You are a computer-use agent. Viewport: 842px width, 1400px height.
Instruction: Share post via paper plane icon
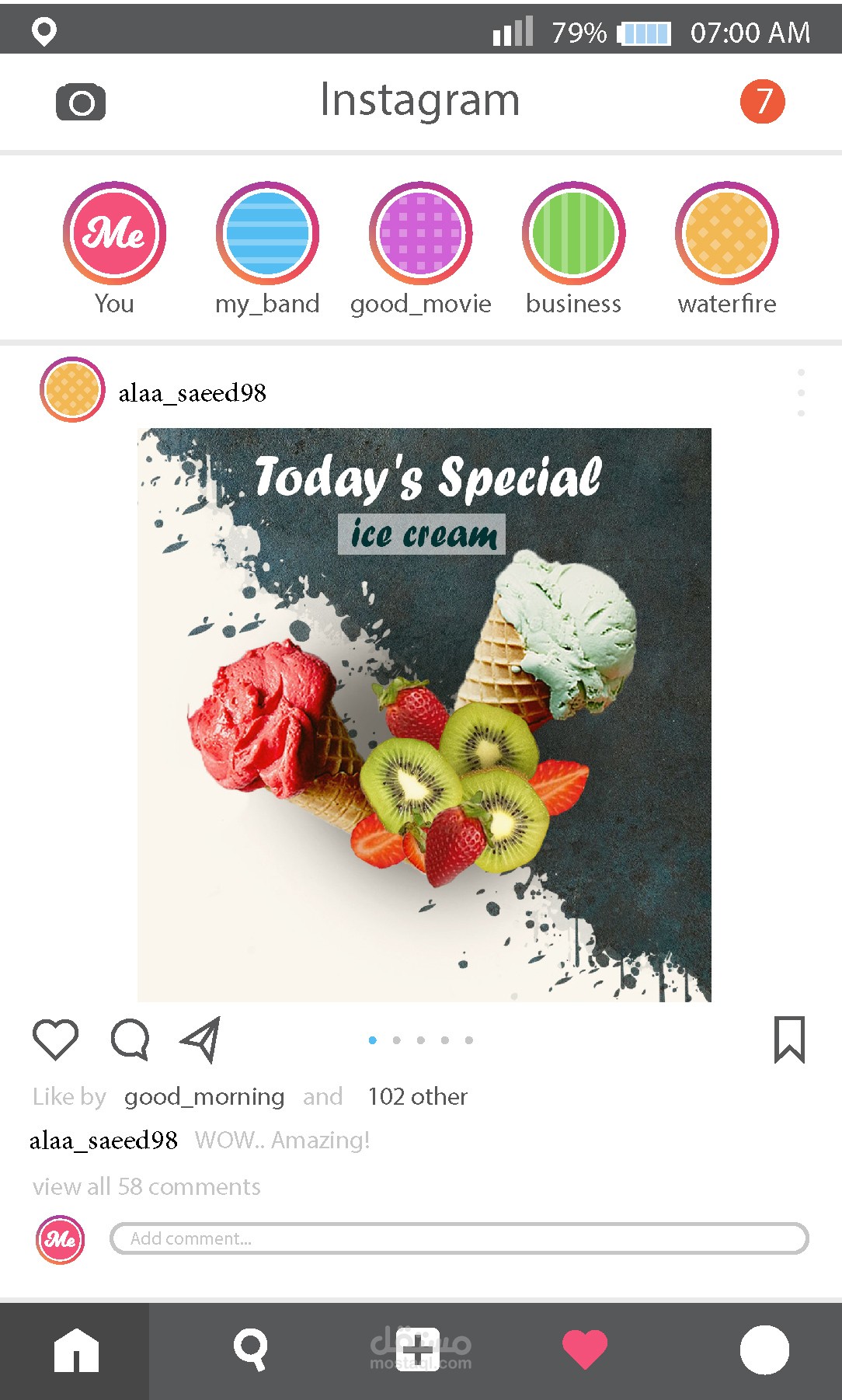click(x=201, y=1040)
